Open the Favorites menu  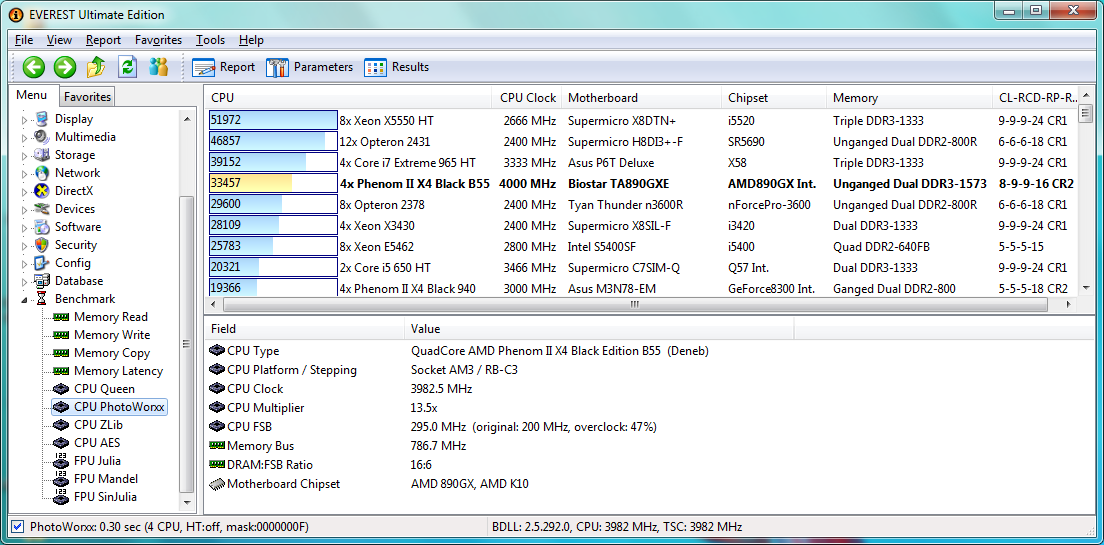point(158,40)
